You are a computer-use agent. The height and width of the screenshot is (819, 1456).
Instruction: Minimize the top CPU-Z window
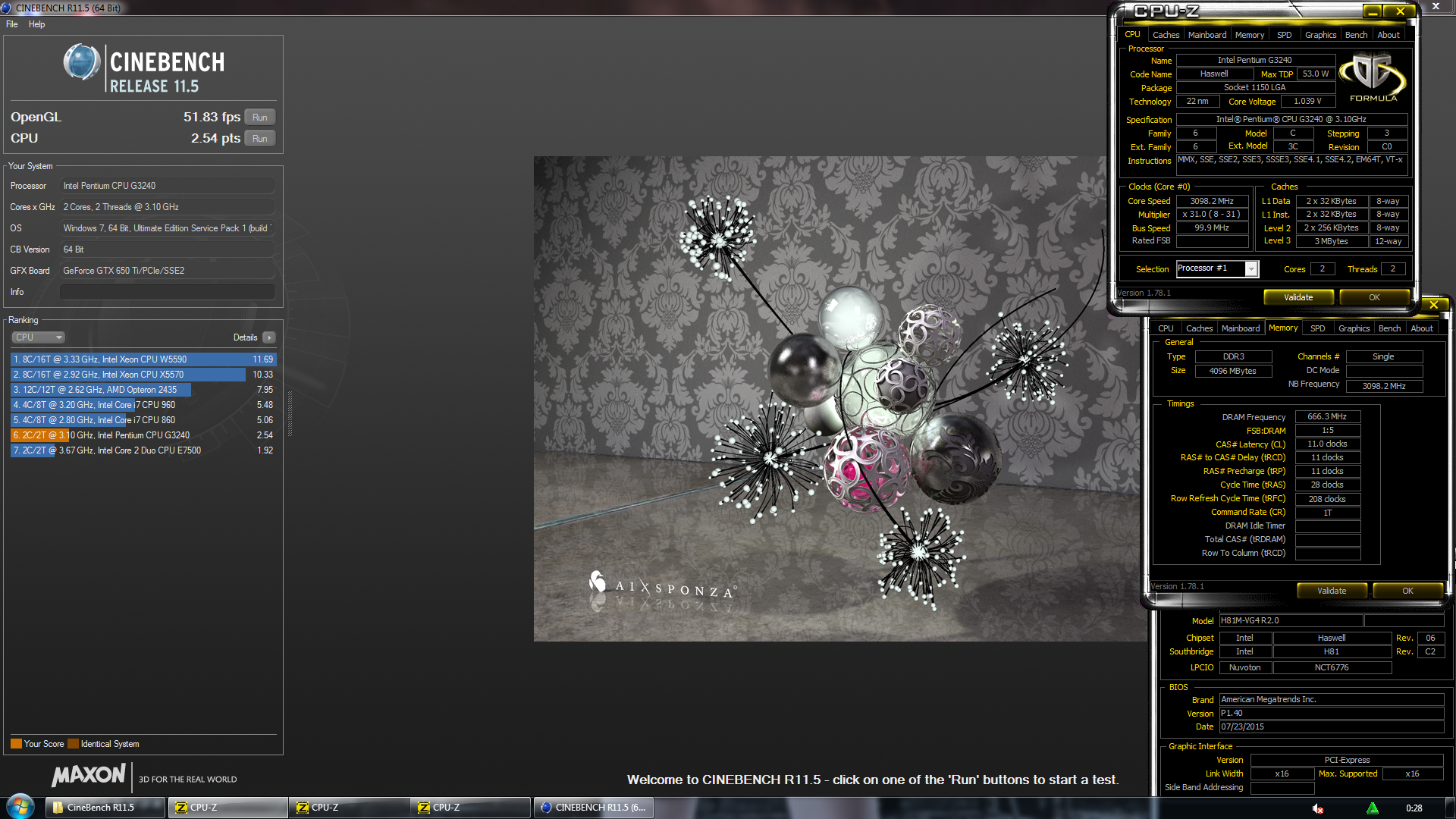pos(1373,11)
